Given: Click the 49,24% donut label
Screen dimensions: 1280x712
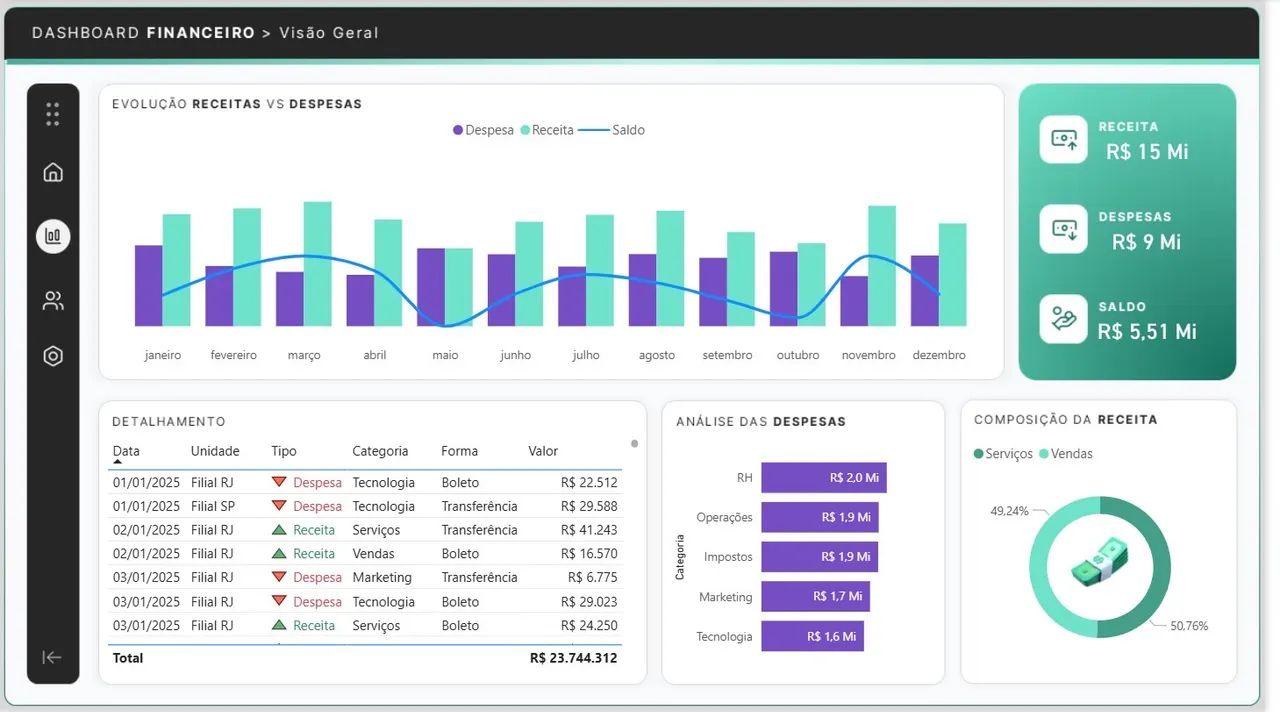Looking at the screenshot, I should click(x=1009, y=510).
